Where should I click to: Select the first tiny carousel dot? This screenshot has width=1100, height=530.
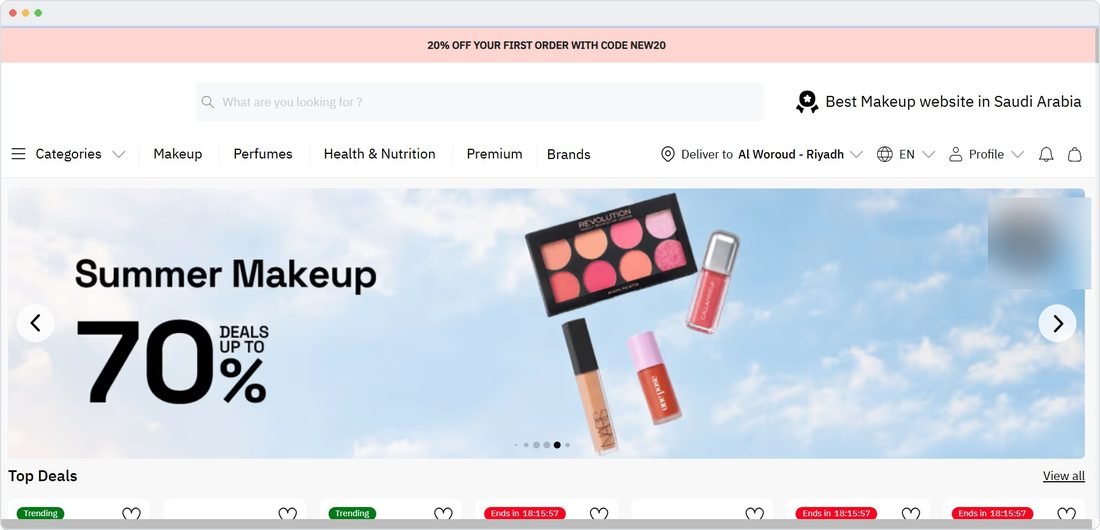516,444
